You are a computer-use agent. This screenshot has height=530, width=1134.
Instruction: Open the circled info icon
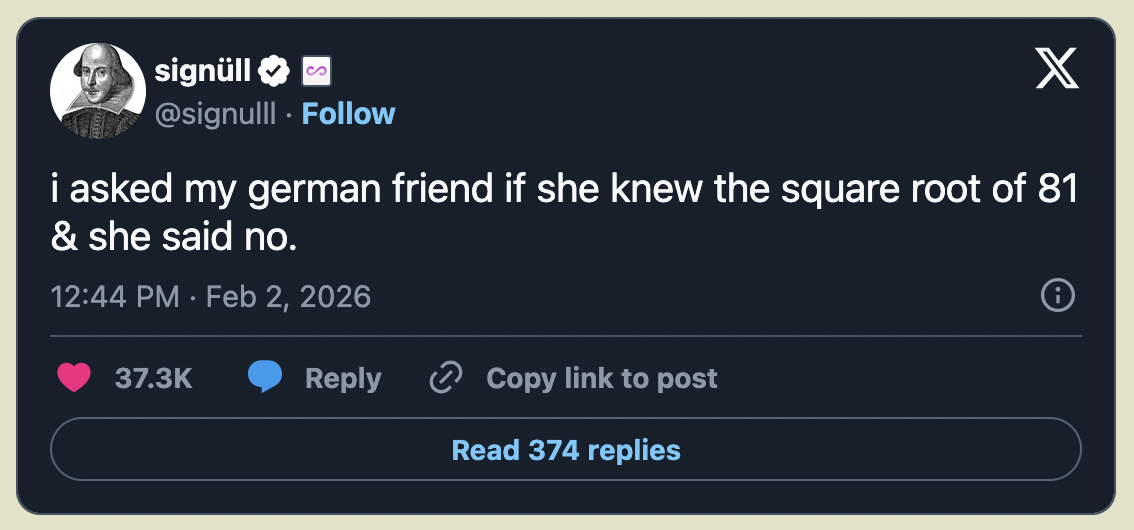[1057, 296]
